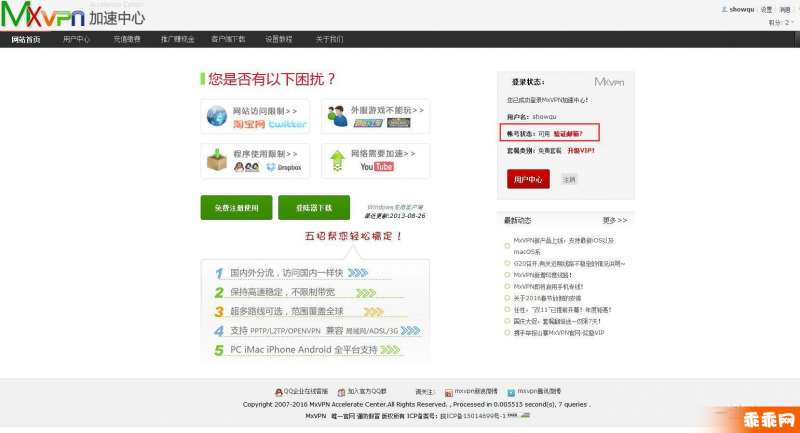Open the 关于我们 menu item
The image size is (800, 433).
[329, 39]
